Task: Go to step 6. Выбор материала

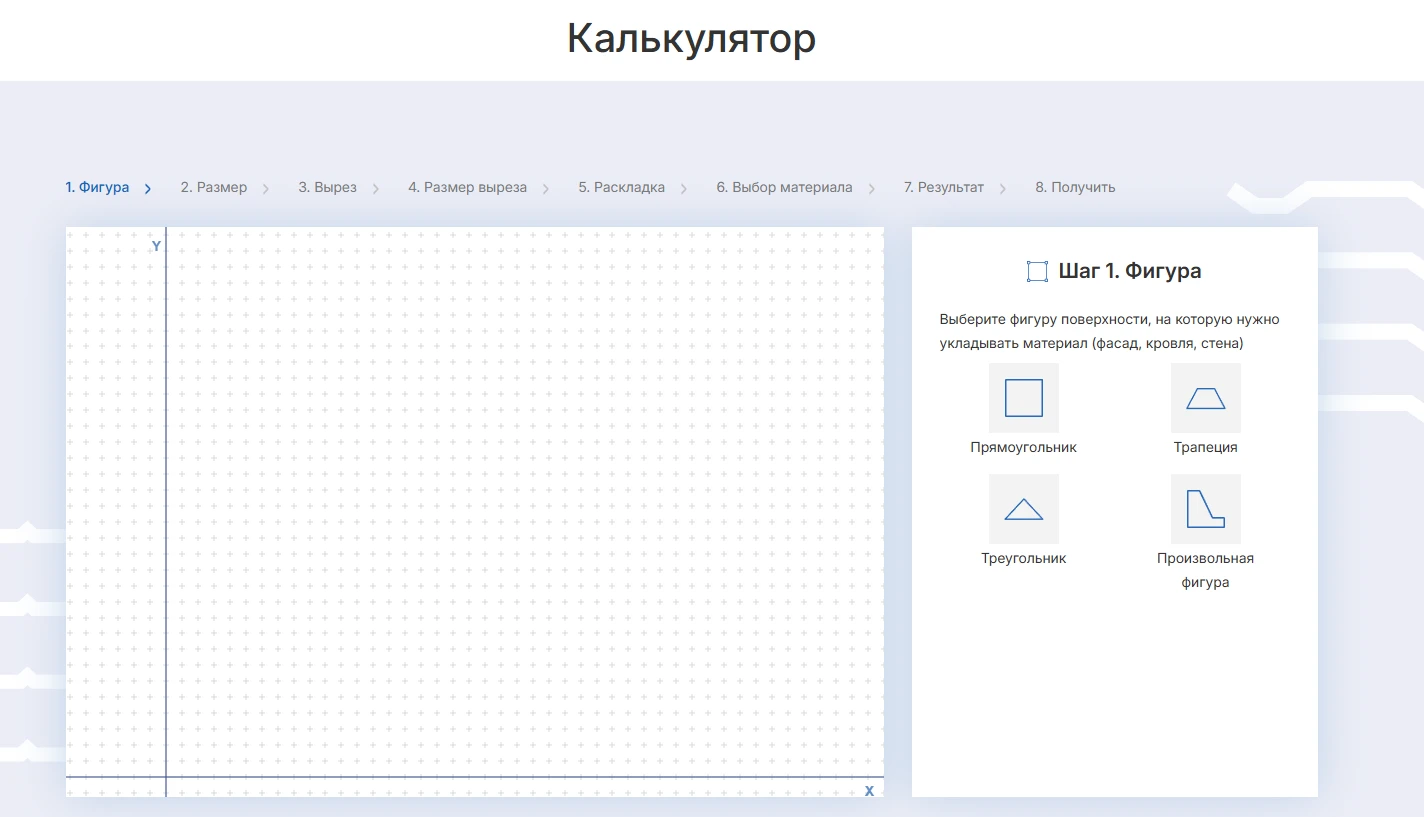Action: point(784,187)
